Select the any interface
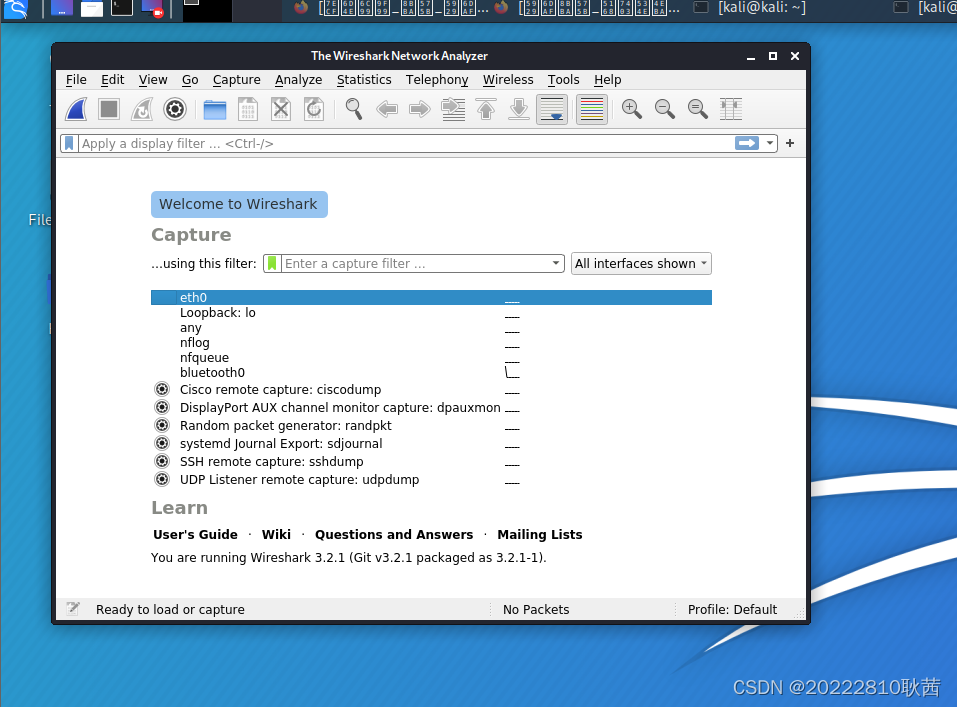 click(x=431, y=328)
